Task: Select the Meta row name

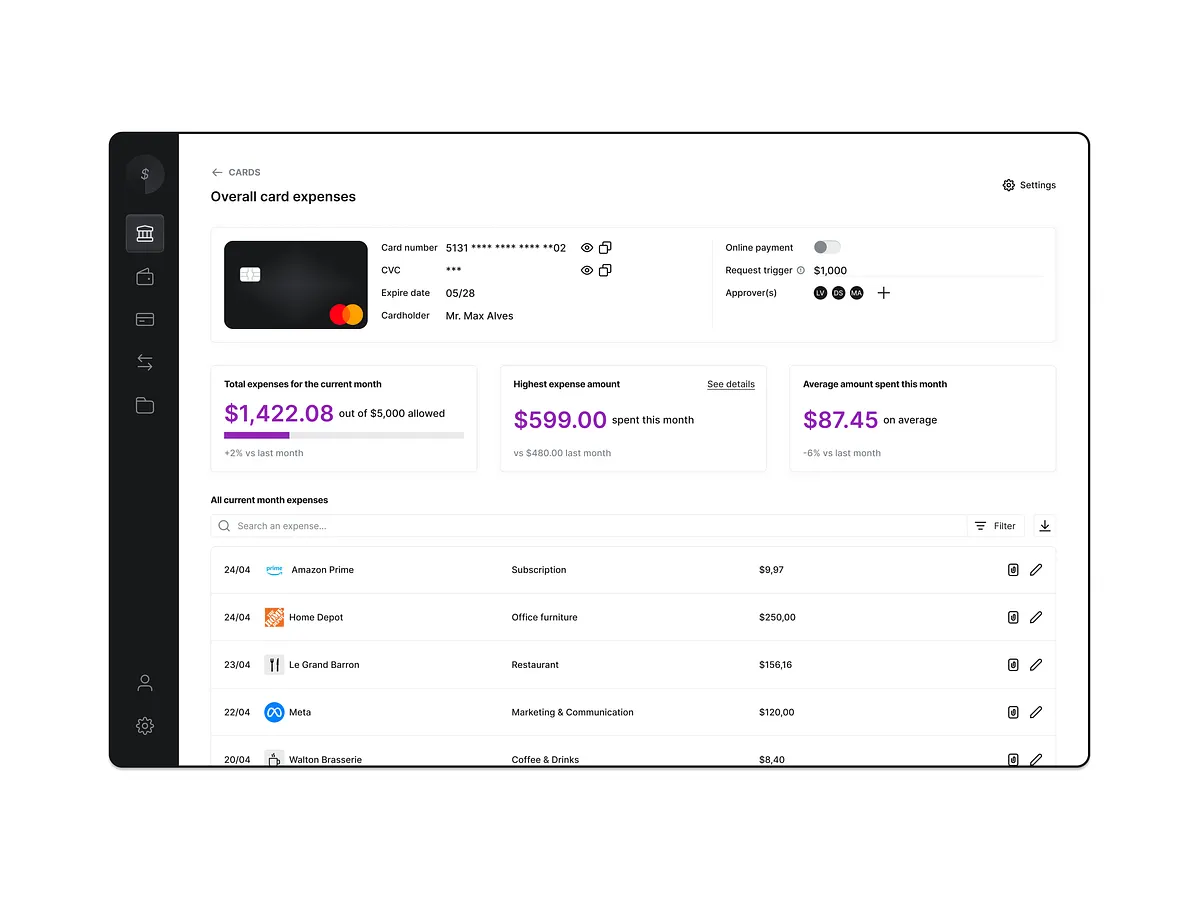Action: click(x=300, y=712)
